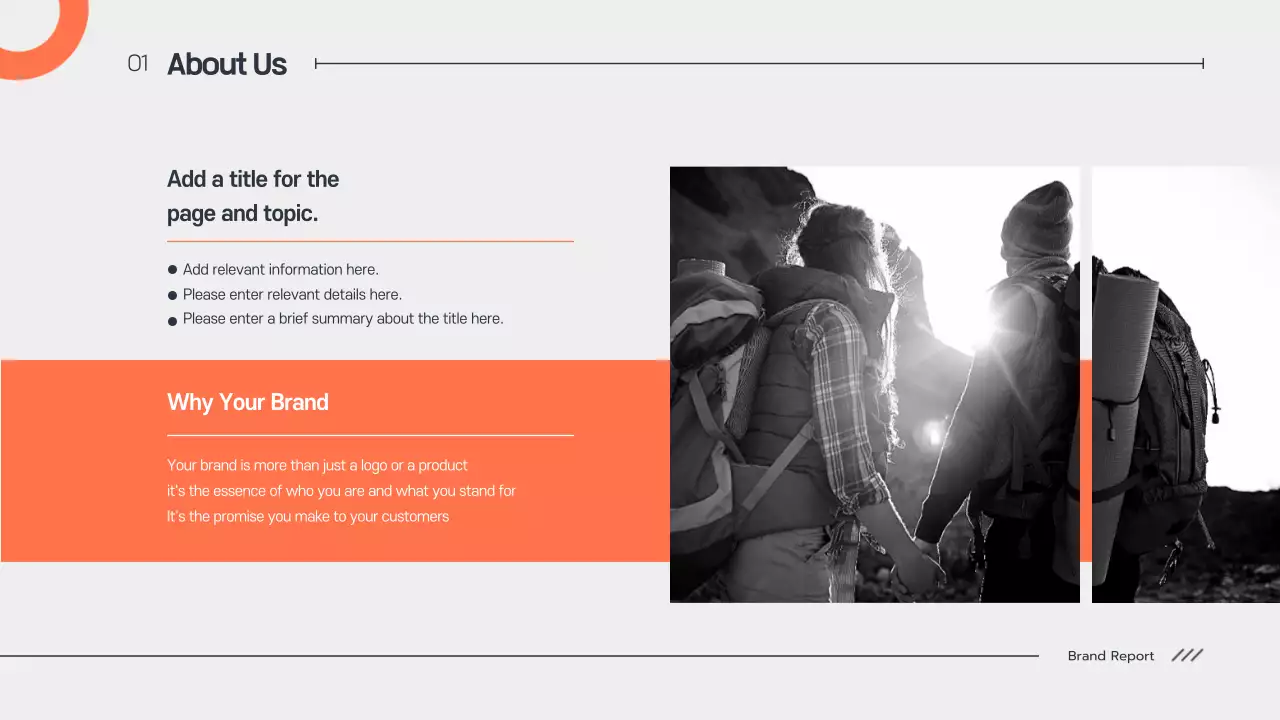Click the bullet dot before Add relevant information
The height and width of the screenshot is (720, 1280).
172,269
